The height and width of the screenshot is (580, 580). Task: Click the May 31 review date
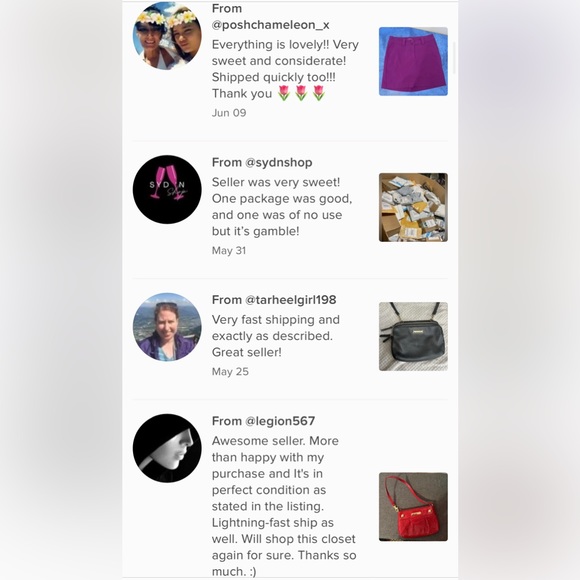coord(229,250)
